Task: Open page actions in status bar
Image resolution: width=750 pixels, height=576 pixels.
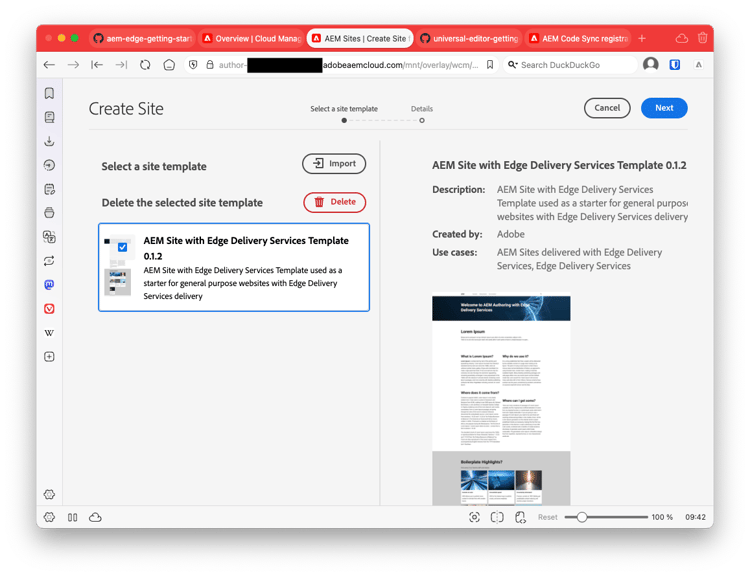Action: tap(520, 517)
